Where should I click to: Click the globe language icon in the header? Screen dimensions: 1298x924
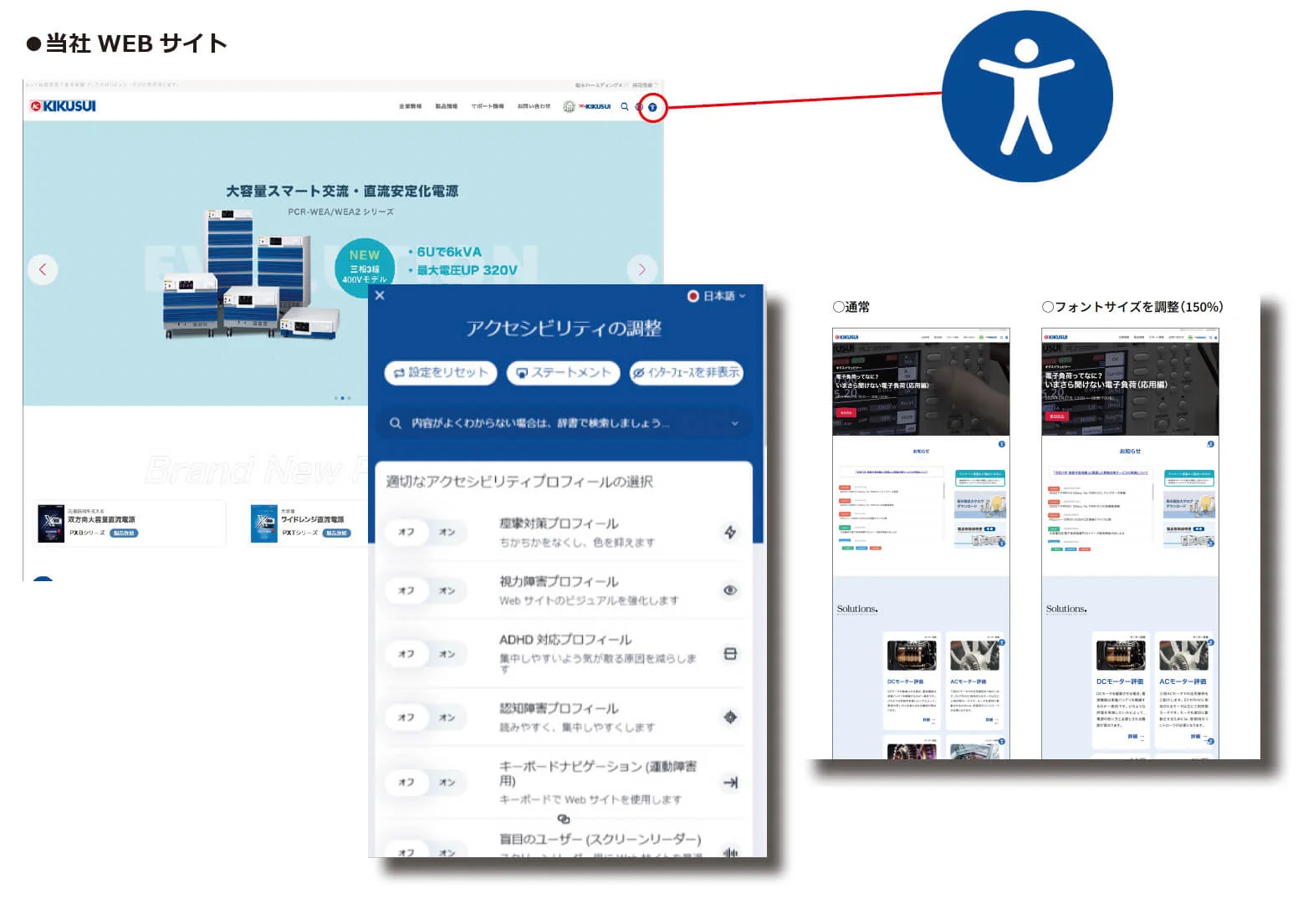(x=639, y=107)
